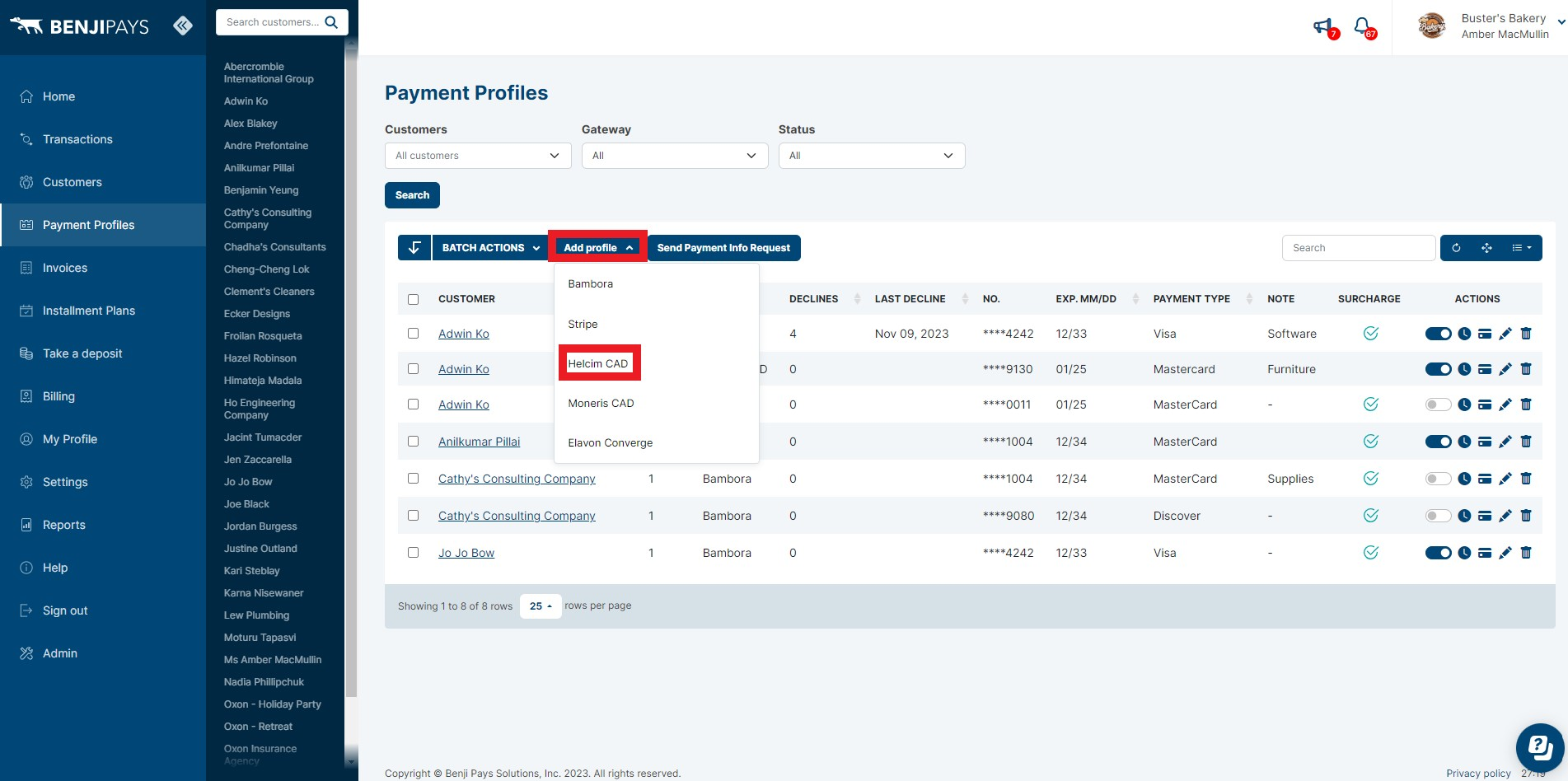1568x781 pixels.
Task: Check the box for Cathy's ****9080 row
Action: pyautogui.click(x=414, y=516)
